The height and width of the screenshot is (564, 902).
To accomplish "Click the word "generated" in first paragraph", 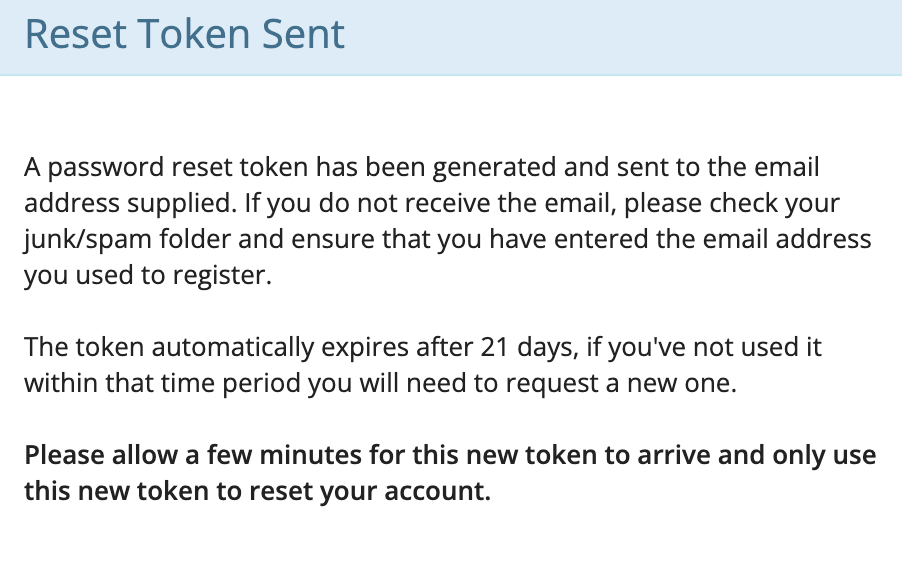I will [x=494, y=167].
